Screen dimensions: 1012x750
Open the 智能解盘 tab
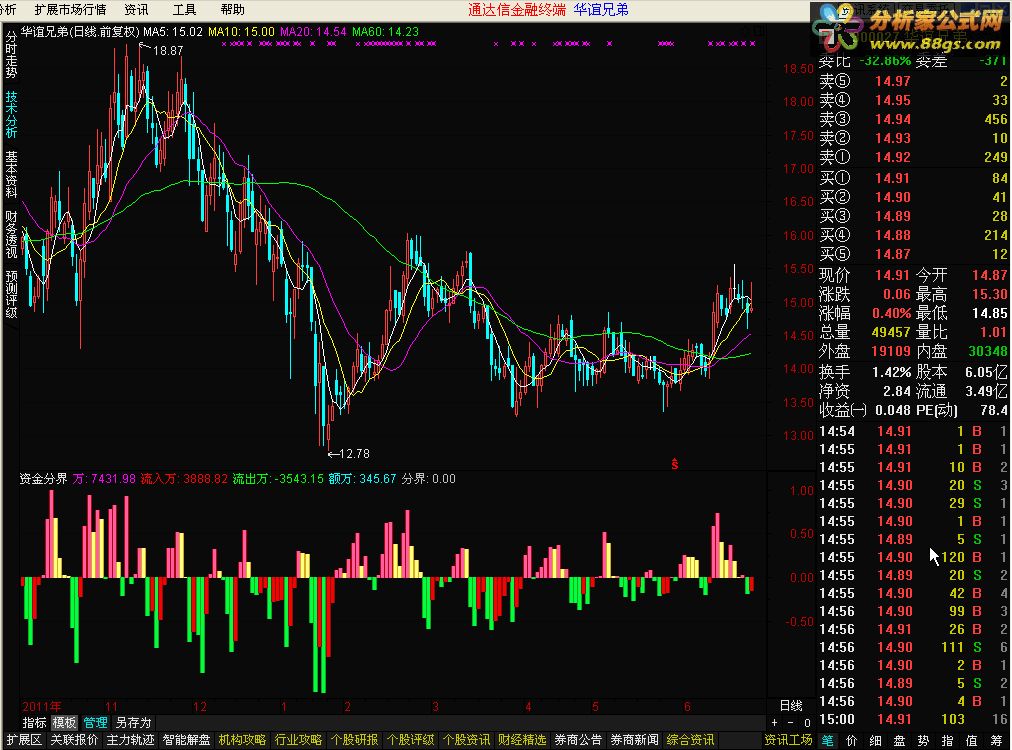[187, 740]
